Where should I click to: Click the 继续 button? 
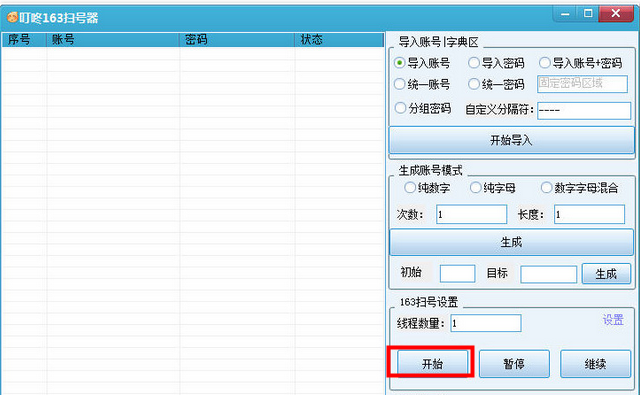click(x=596, y=363)
